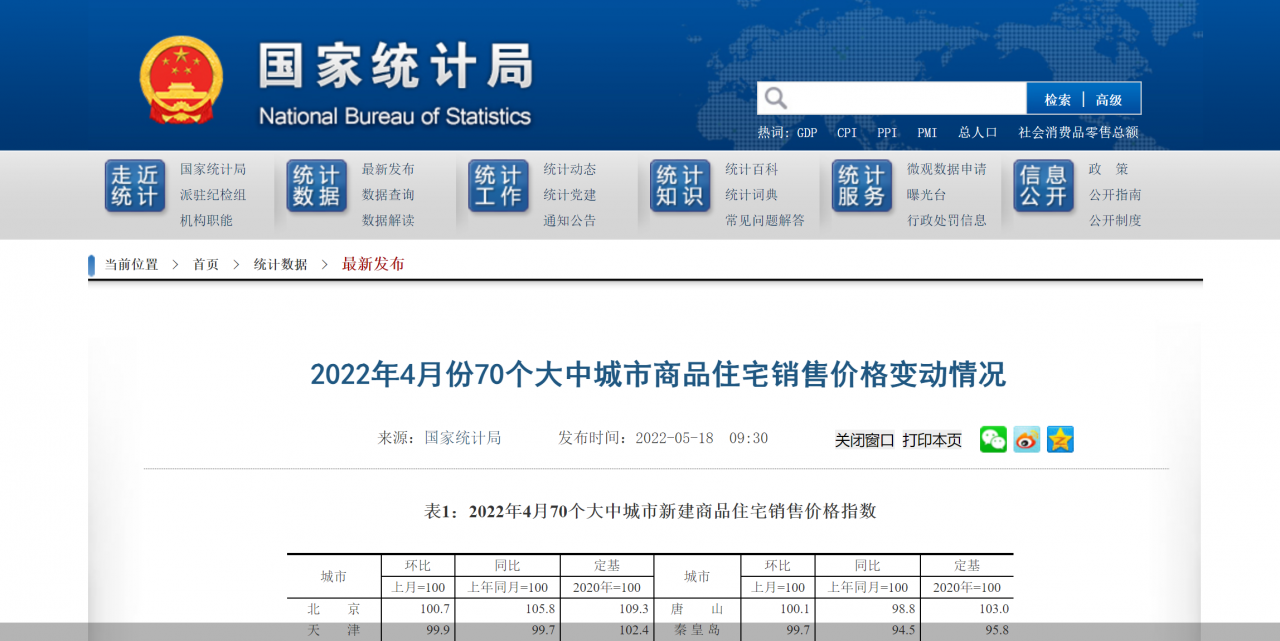Click the 关闭窗口 button
The image size is (1280, 641).
point(865,440)
